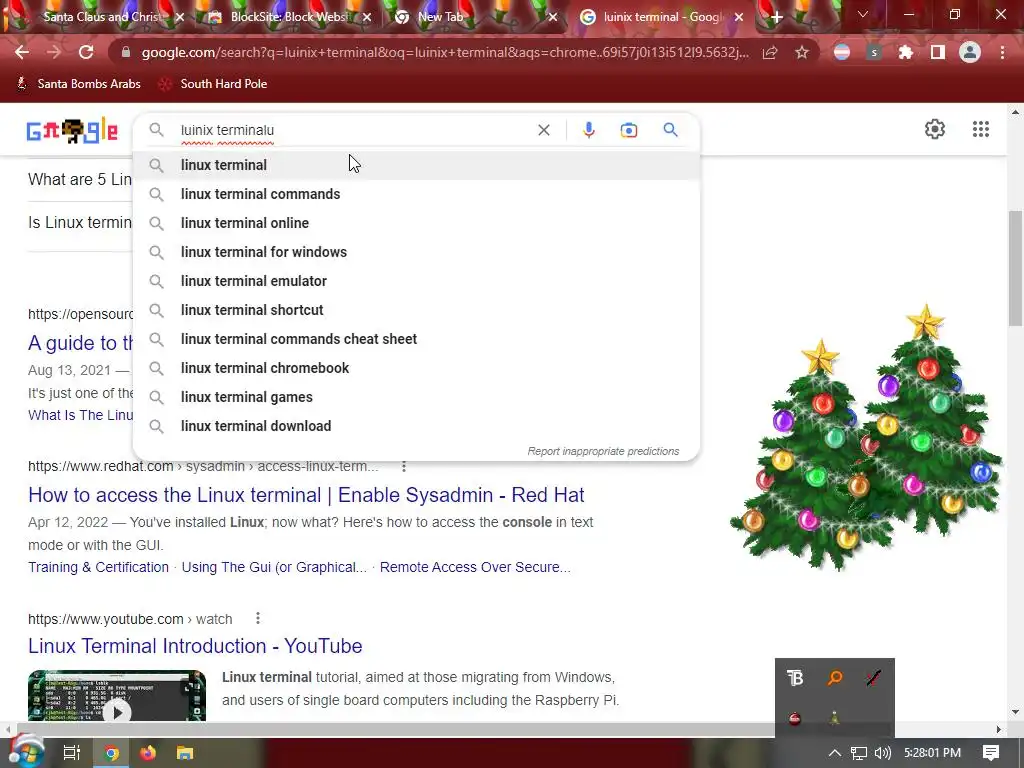1024x768 pixels.
Task: Open Google apps grid
Action: [x=981, y=129]
